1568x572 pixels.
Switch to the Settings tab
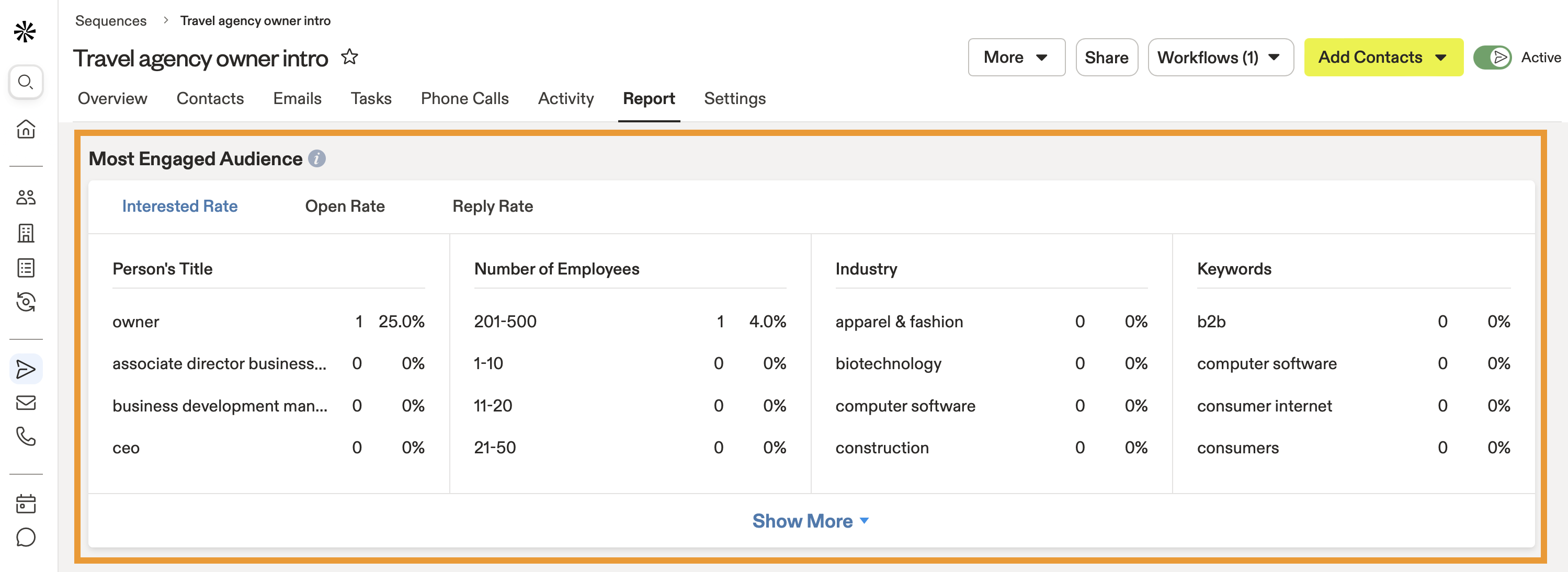(x=735, y=99)
